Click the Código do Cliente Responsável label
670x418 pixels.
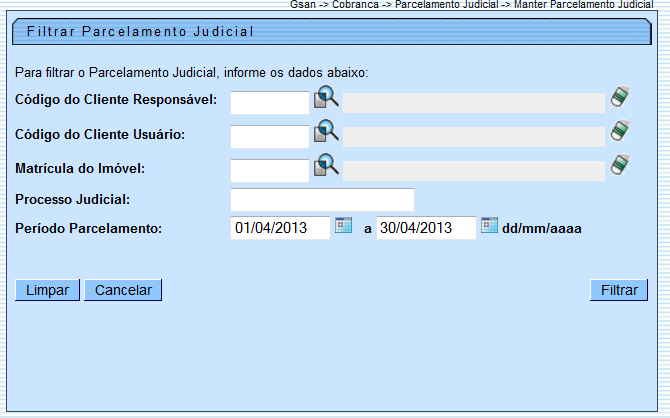[116, 100]
